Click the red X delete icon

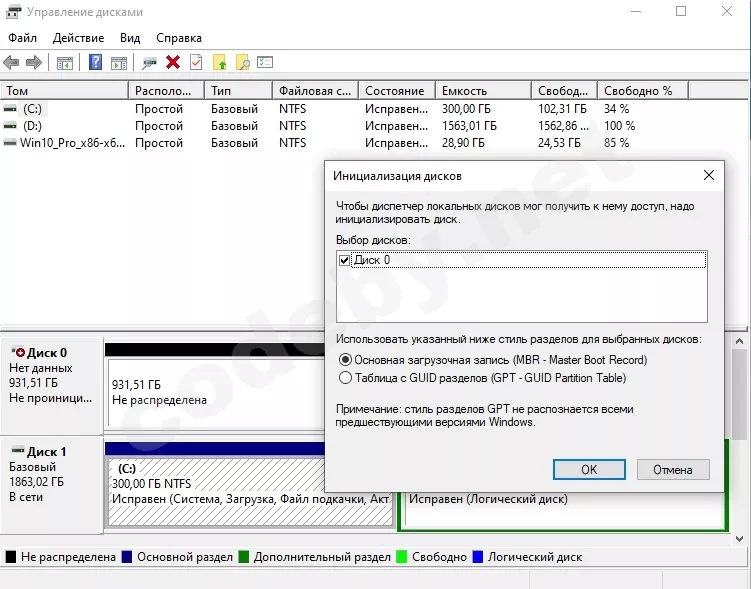click(173, 62)
